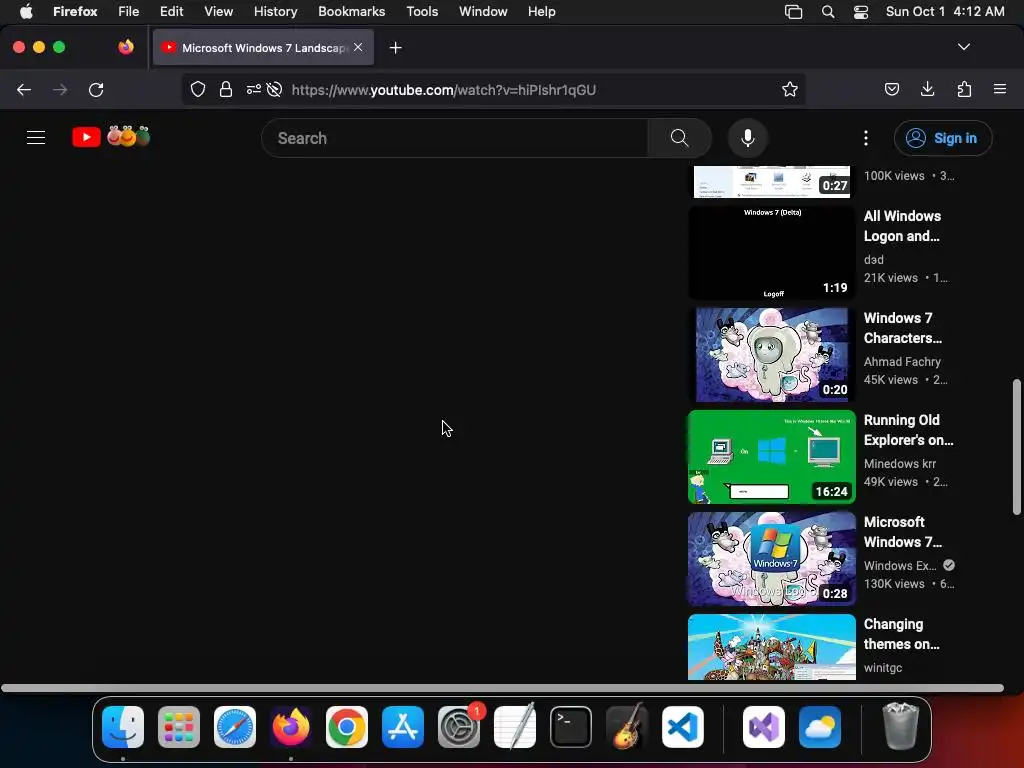
Task: Play Microsoft Windows 7 0:28 thumbnail
Action: coord(771,558)
